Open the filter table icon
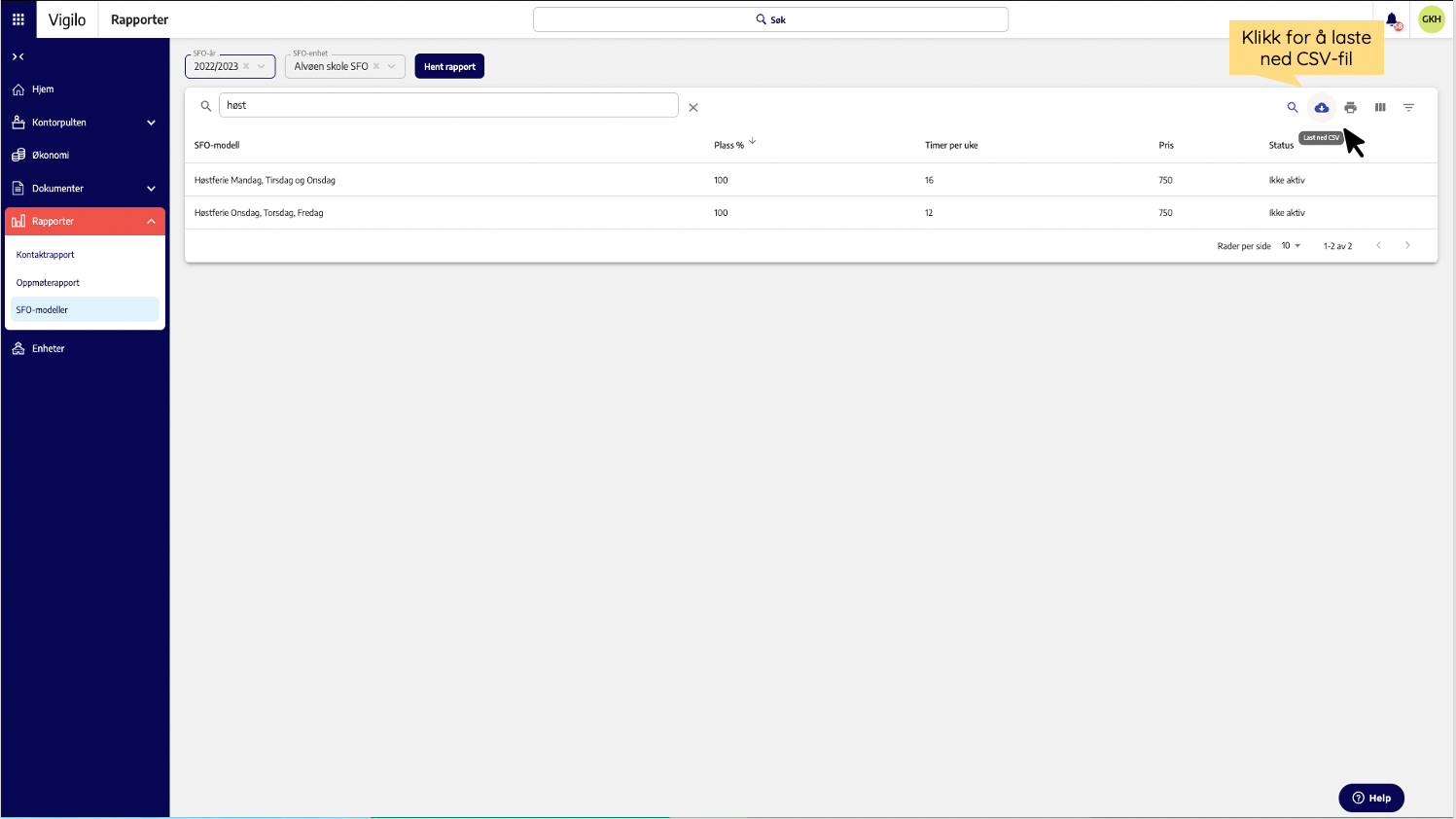Viewport: 1456px width, 819px height. 1408,108
